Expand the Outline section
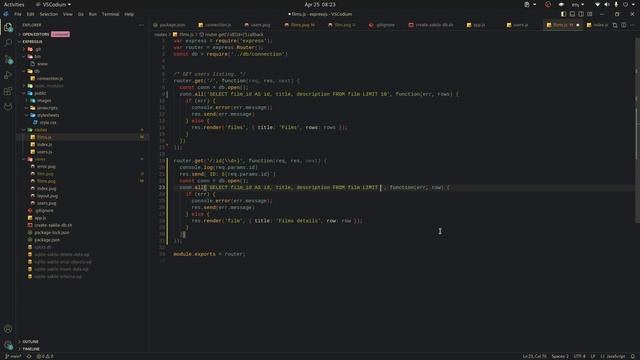 [30, 342]
